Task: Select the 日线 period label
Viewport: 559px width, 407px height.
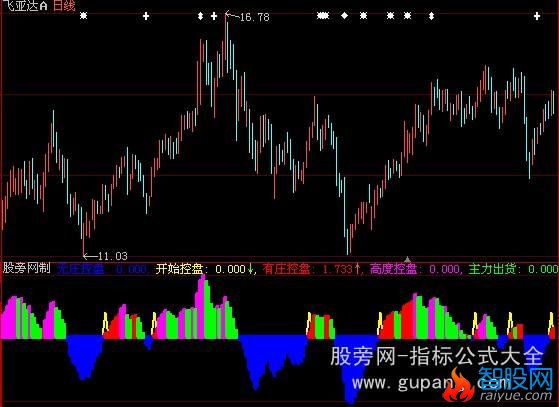Action: tap(64, 5)
